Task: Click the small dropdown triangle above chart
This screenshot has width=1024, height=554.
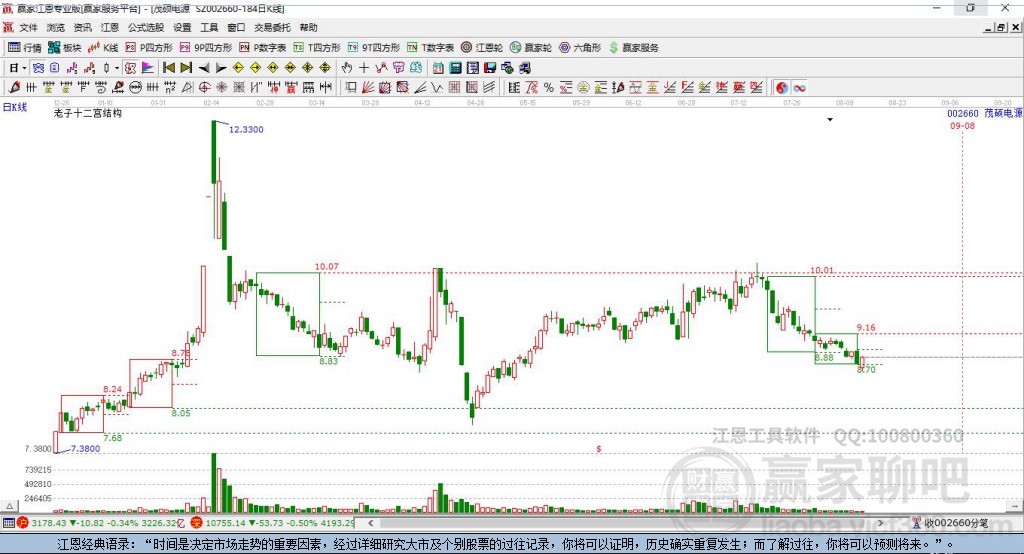Action: tap(830, 120)
